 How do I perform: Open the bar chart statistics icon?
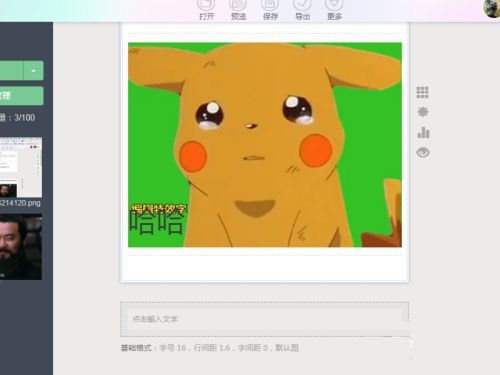point(423,132)
